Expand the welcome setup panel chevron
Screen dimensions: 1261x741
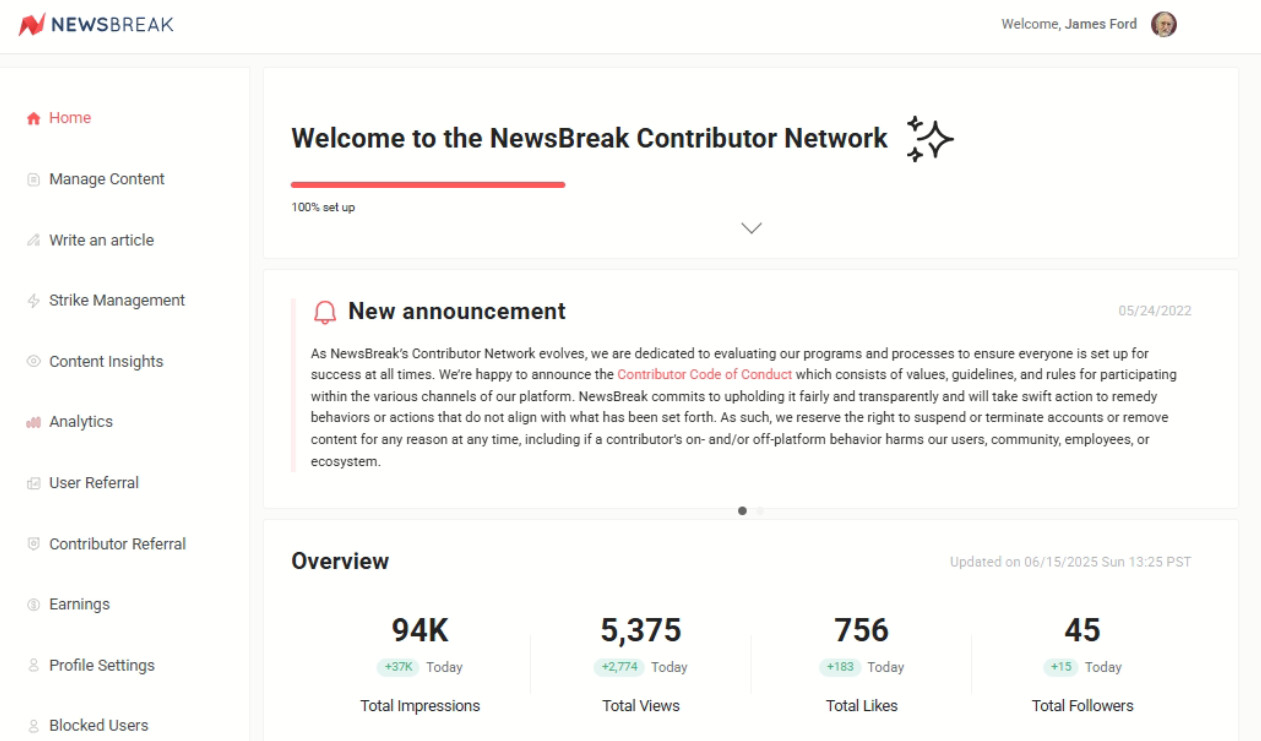[x=751, y=228]
